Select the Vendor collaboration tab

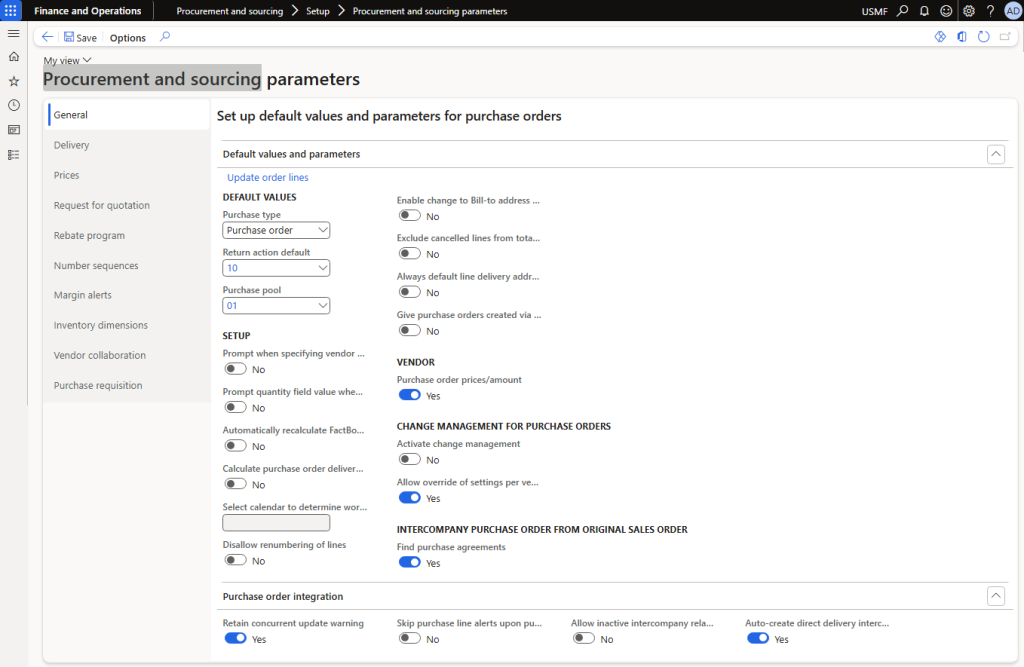tap(100, 355)
